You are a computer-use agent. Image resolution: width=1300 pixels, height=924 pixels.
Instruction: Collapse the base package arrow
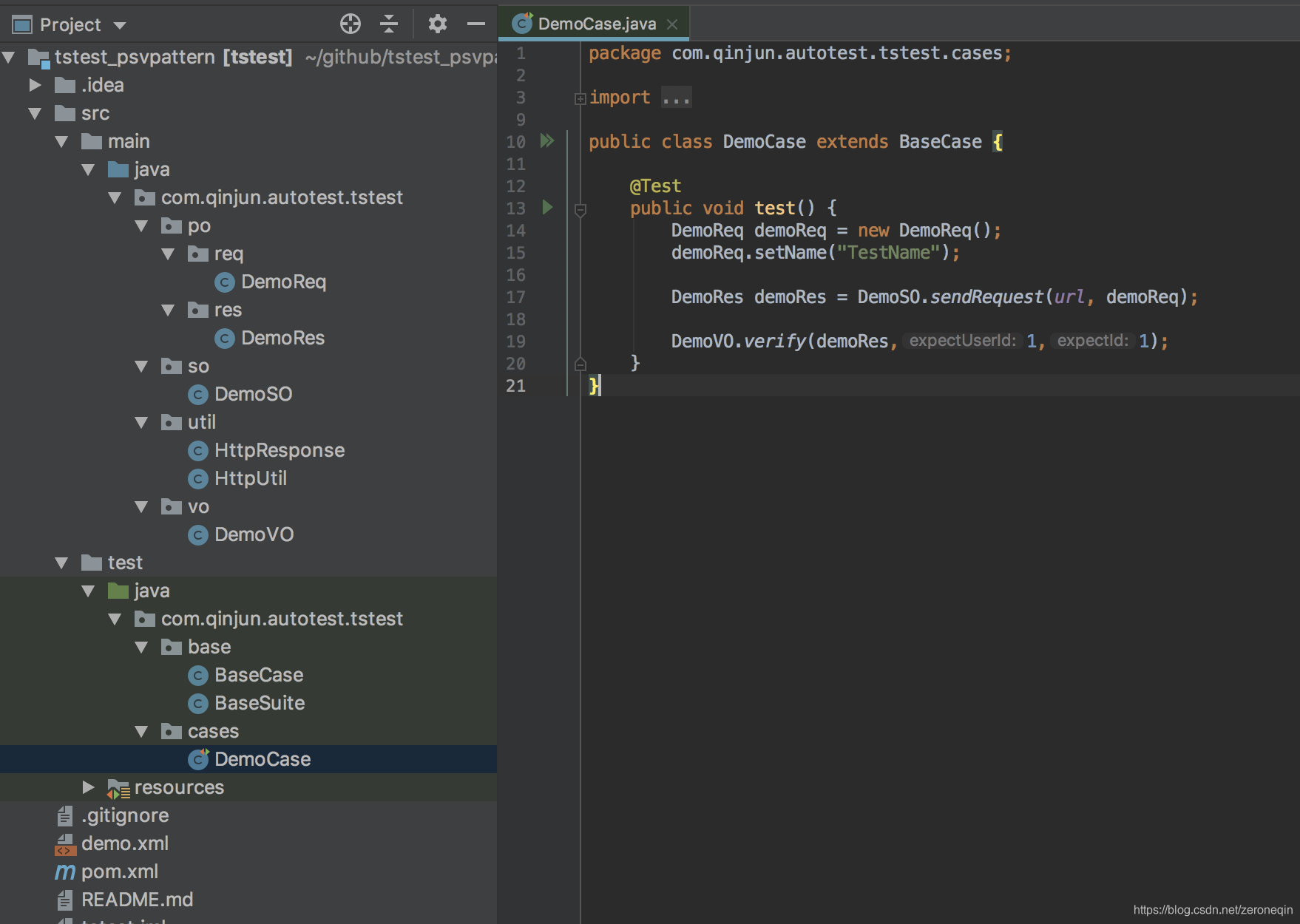tap(141, 647)
